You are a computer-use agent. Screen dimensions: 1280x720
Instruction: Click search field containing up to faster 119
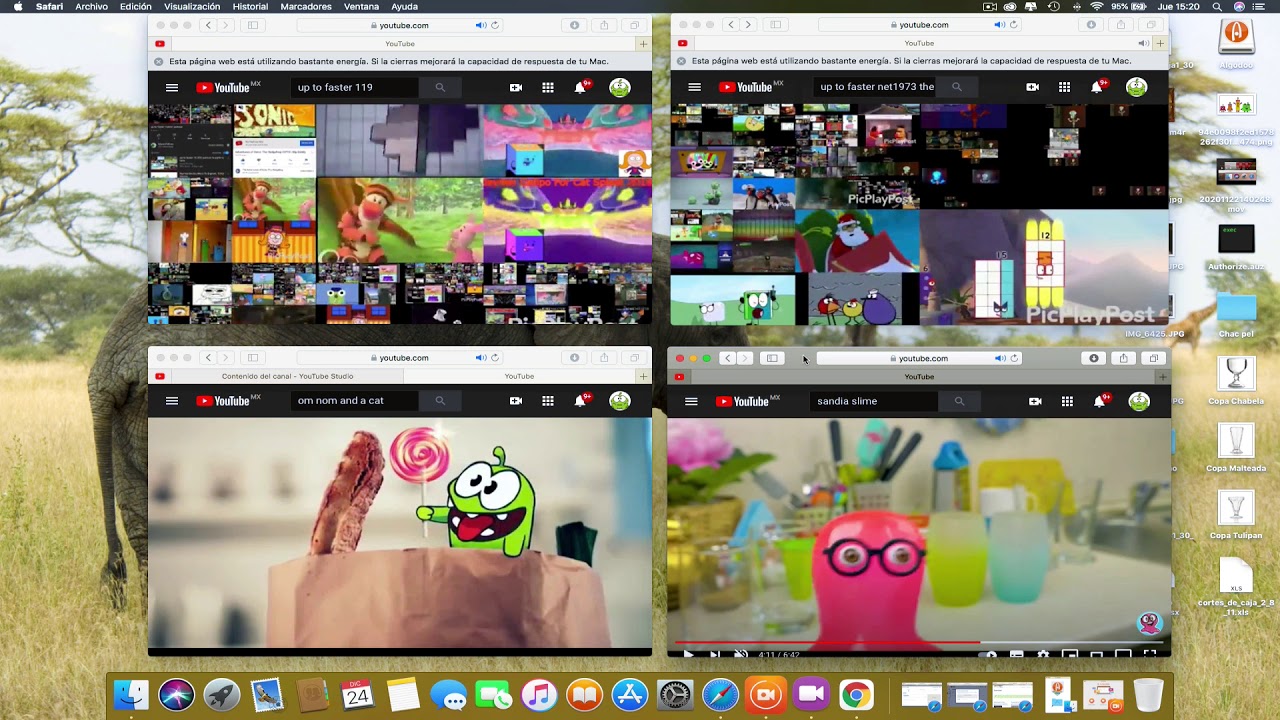click(355, 87)
